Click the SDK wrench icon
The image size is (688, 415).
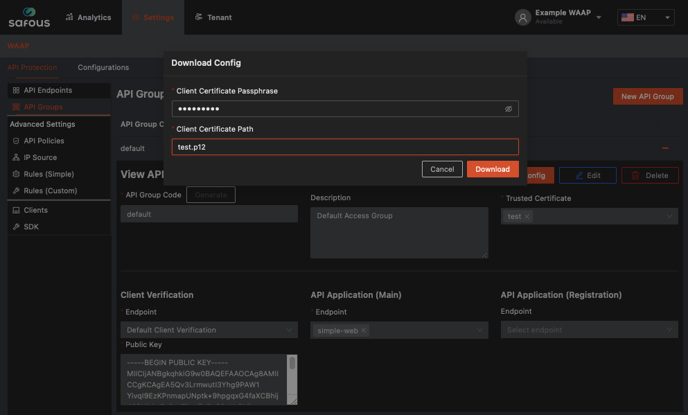(x=16, y=227)
